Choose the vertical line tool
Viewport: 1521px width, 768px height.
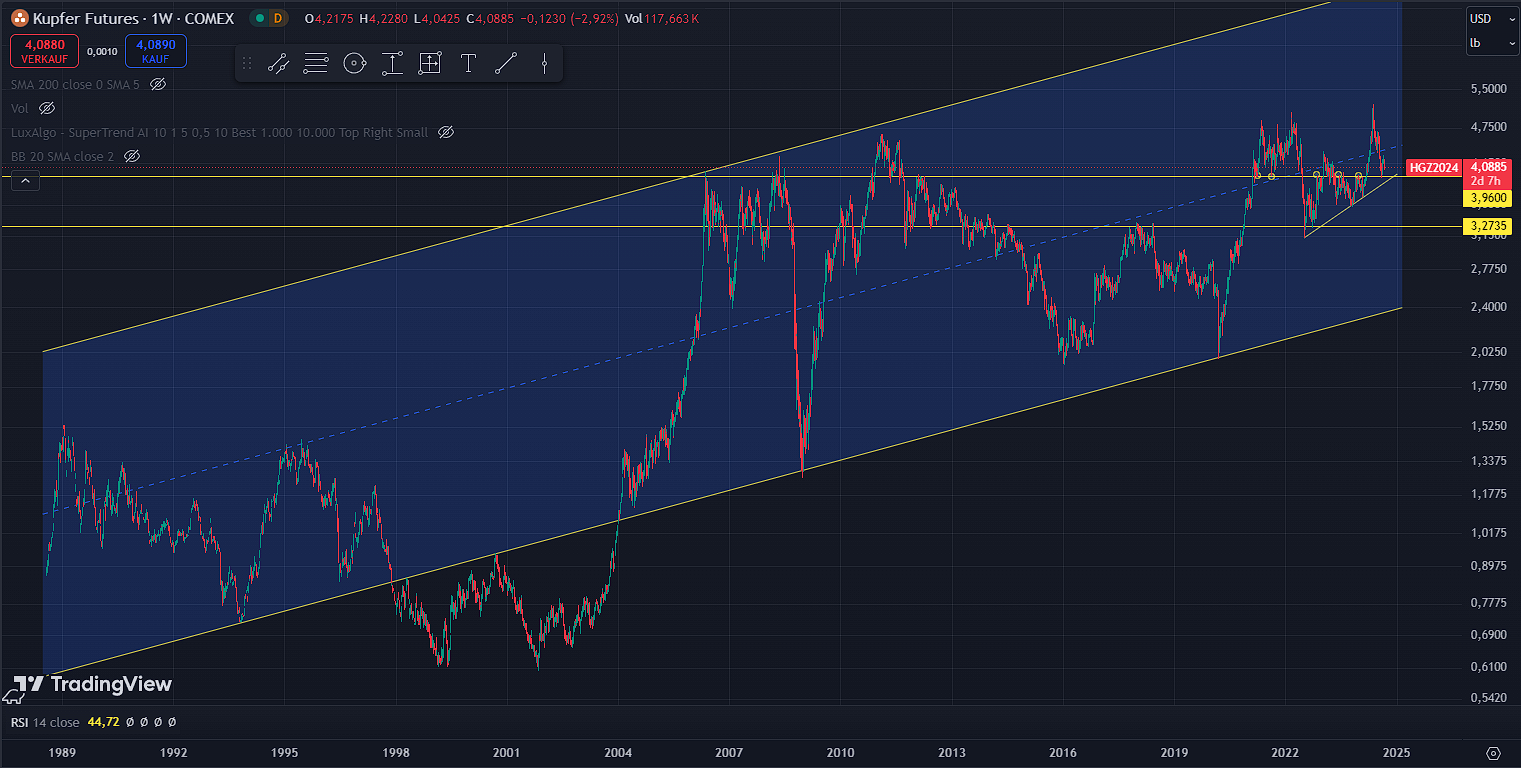pos(544,64)
